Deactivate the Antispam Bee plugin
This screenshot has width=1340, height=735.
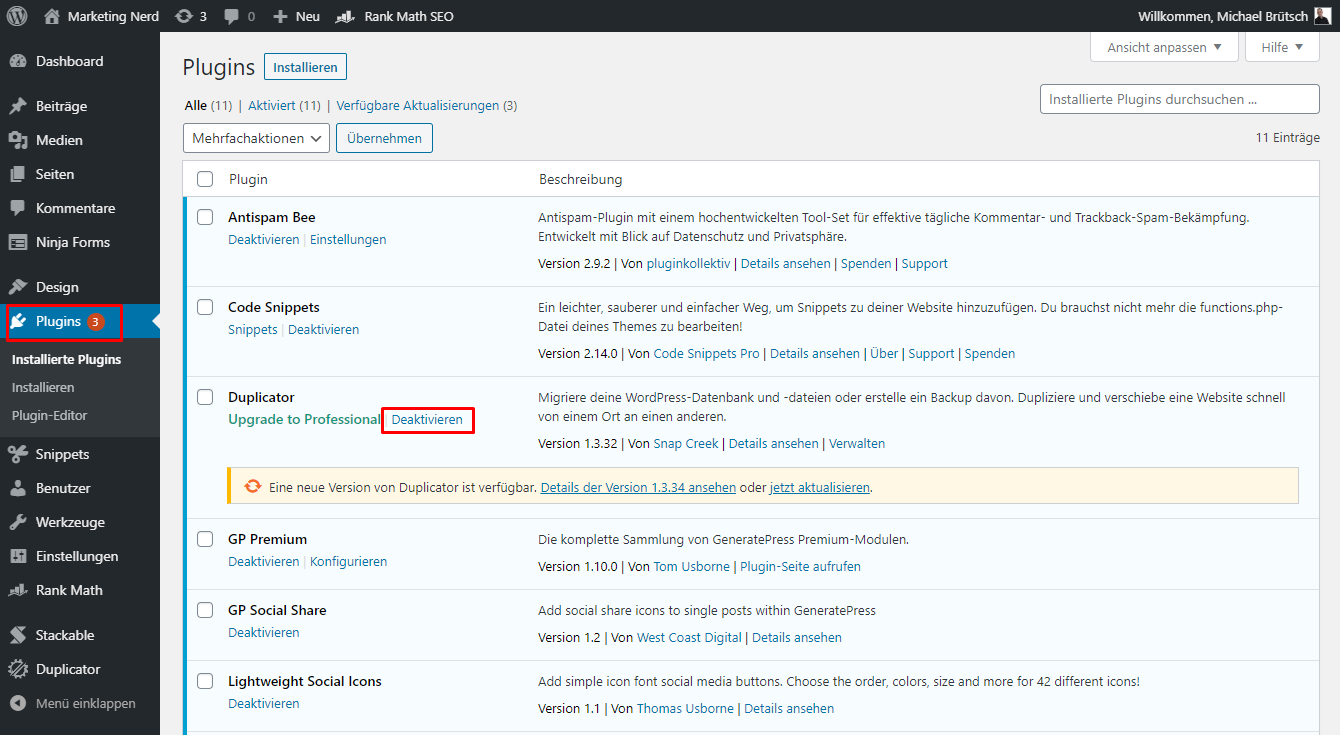point(264,240)
